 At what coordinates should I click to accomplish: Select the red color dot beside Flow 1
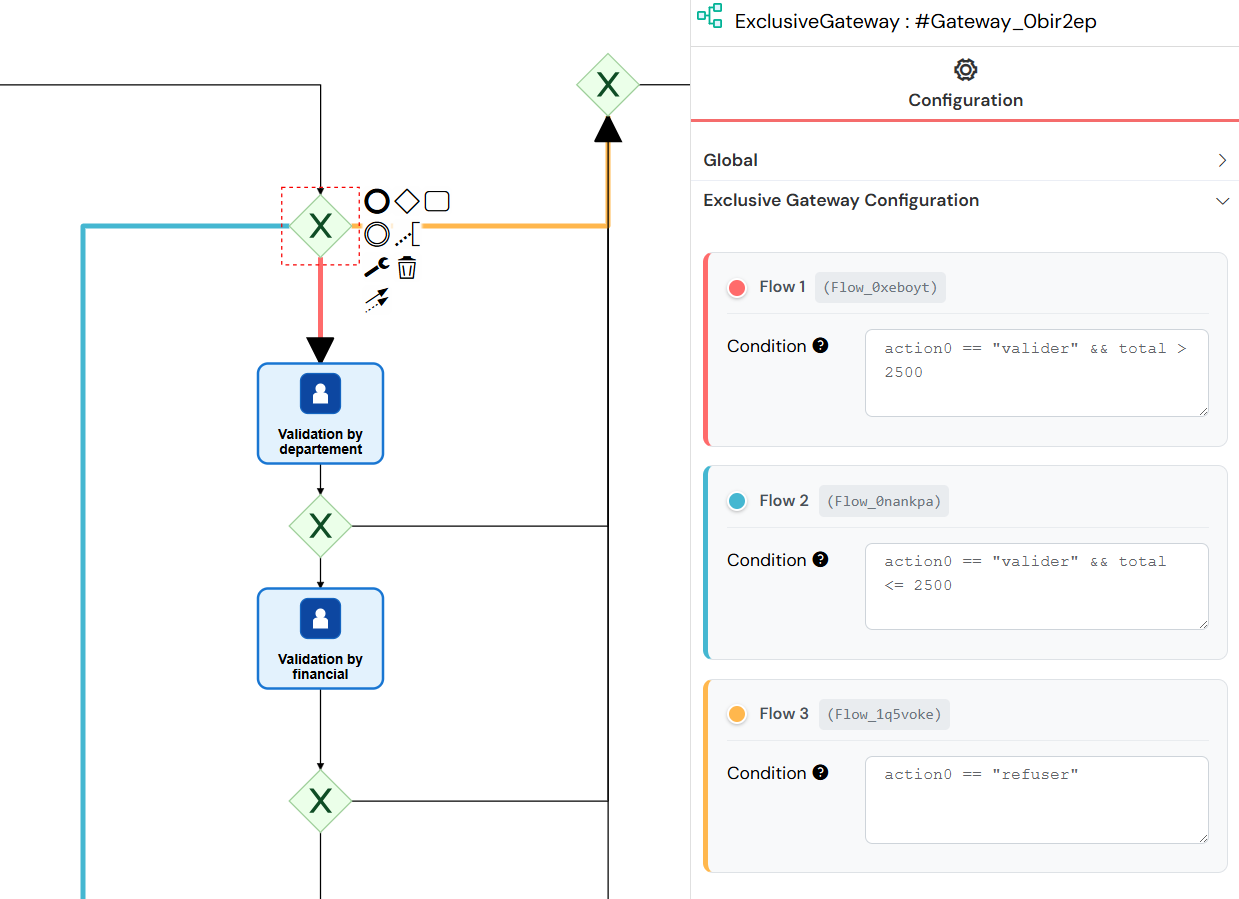click(737, 287)
